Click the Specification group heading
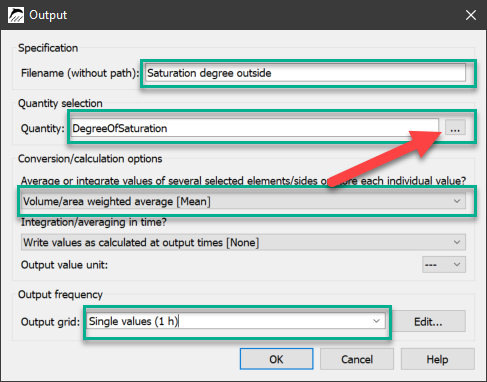This screenshot has width=487, height=382. point(48,48)
